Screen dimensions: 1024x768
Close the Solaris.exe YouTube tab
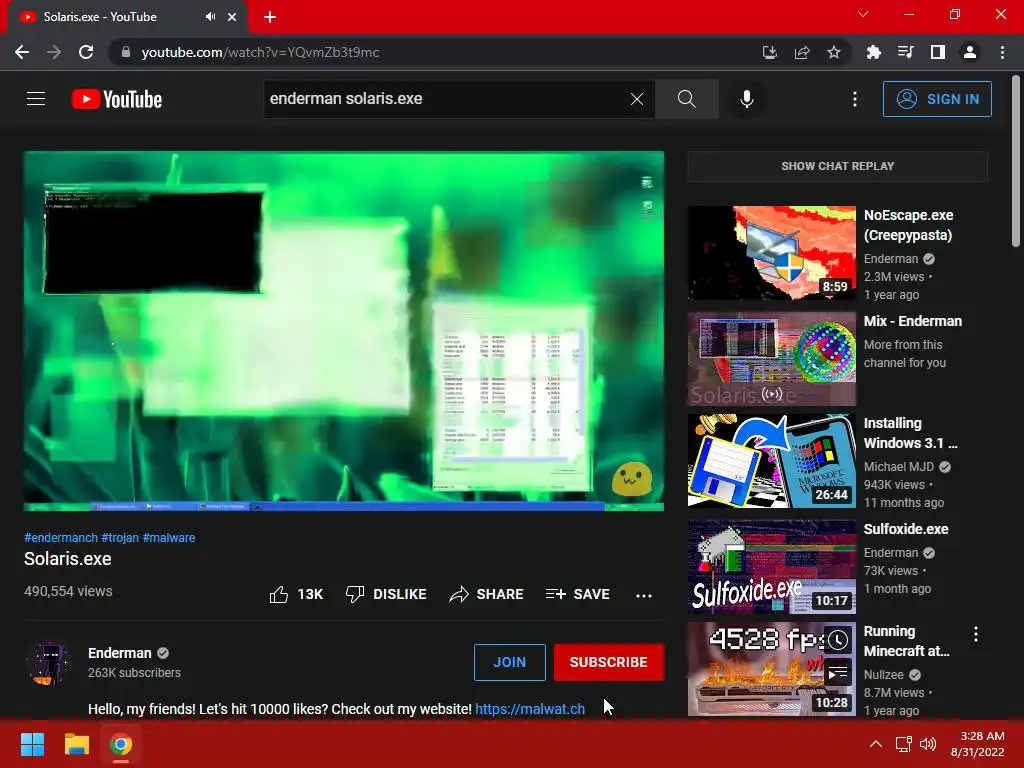[232, 17]
